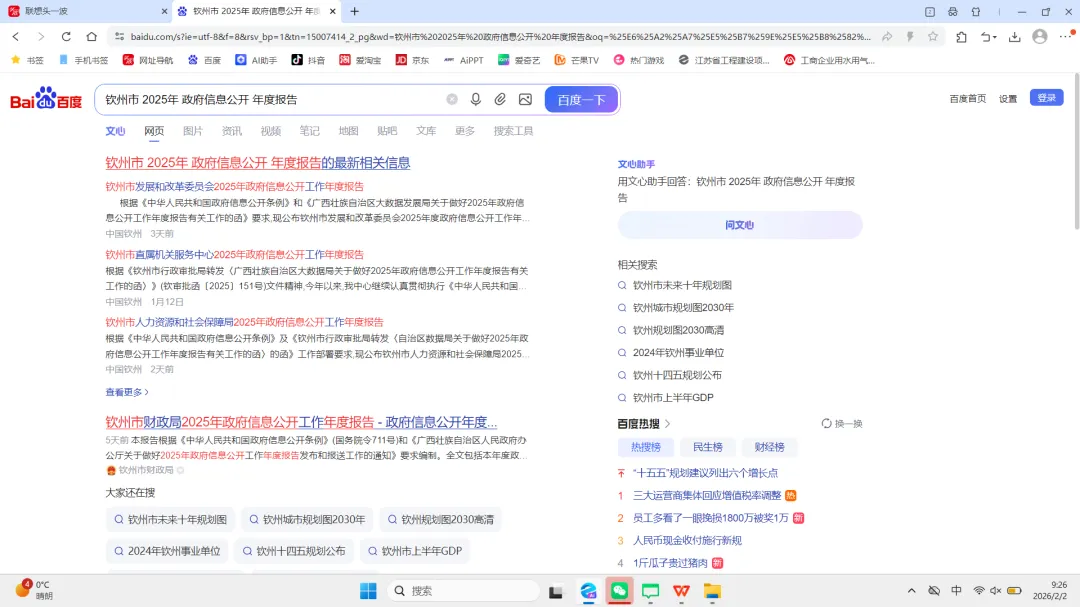The height and width of the screenshot is (607, 1080).
Task: Open 钦州市人力资源和社会保障局 report link
Action: (x=244, y=322)
